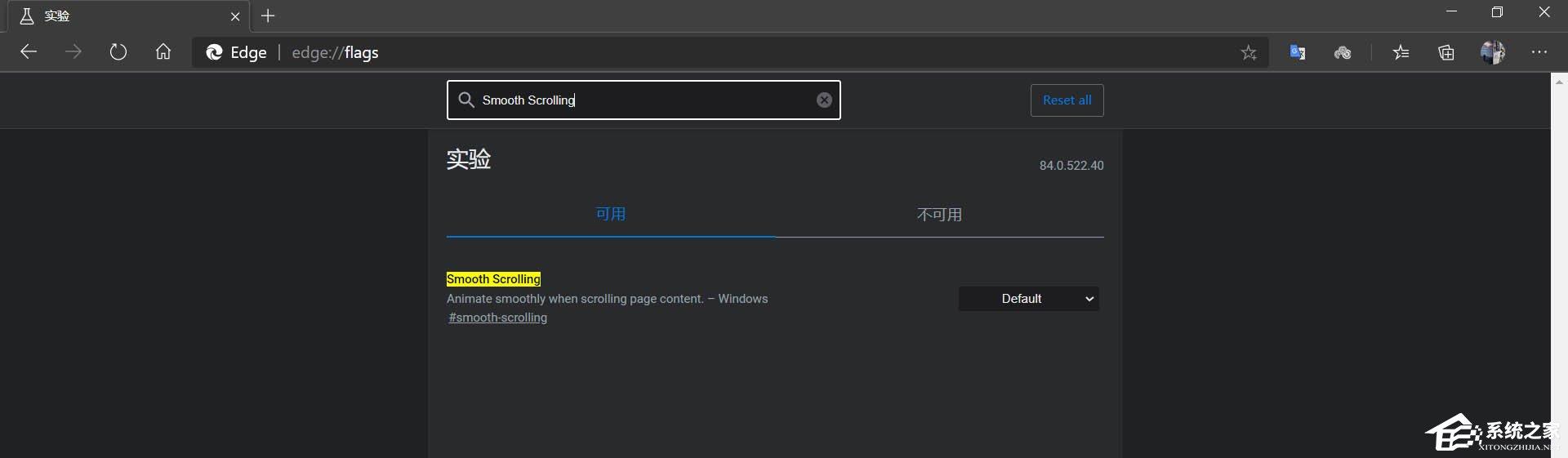The image size is (1568, 458).
Task: Close the 实验 tab
Action: click(x=235, y=16)
